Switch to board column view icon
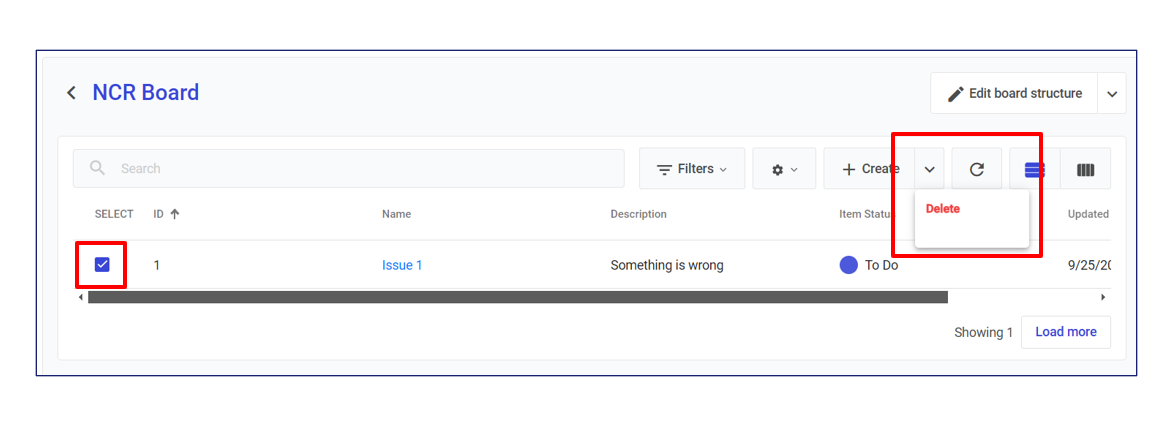Image resolution: width=1176 pixels, height=424 pixels. tap(1085, 170)
